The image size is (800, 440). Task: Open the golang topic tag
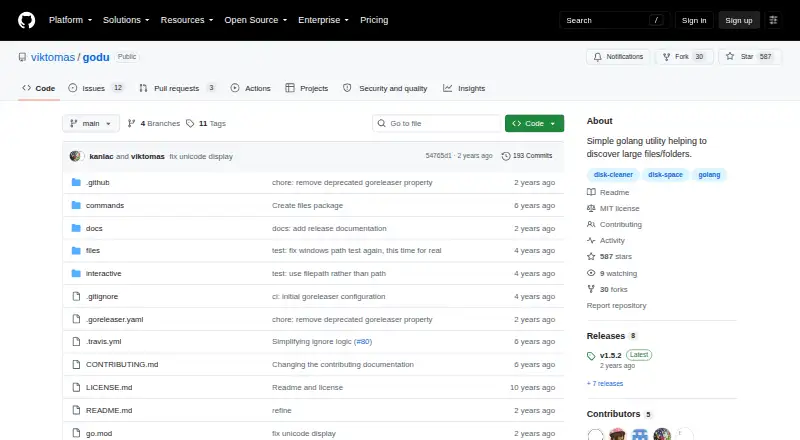click(709, 175)
